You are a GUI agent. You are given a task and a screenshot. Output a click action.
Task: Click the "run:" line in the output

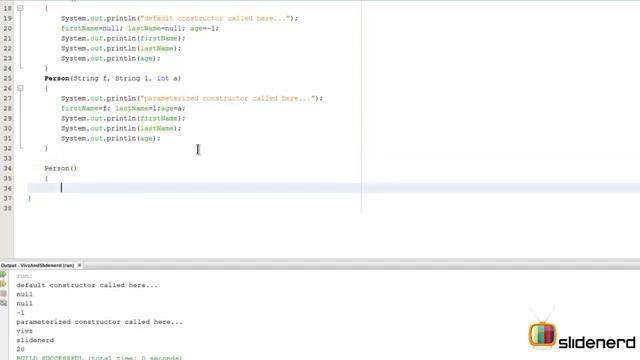coord(24,276)
